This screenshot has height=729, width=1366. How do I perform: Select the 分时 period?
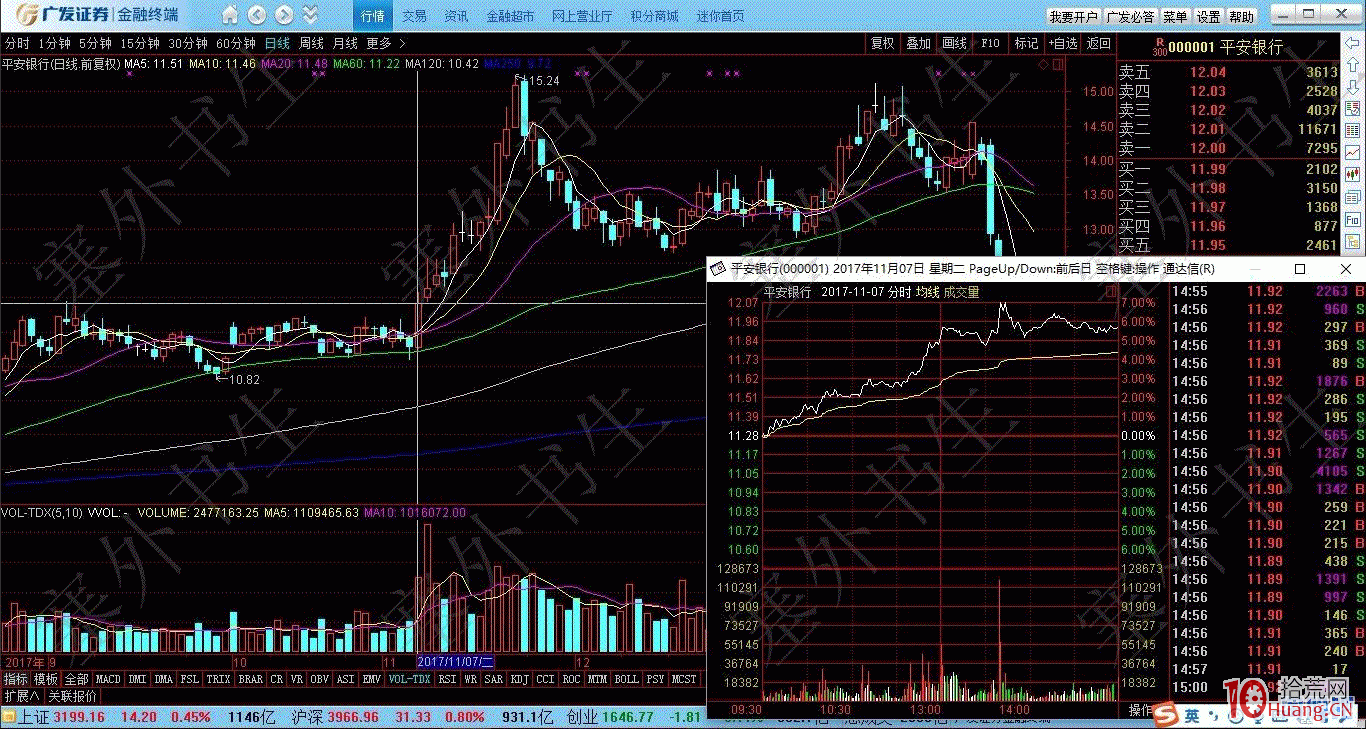click(x=16, y=43)
